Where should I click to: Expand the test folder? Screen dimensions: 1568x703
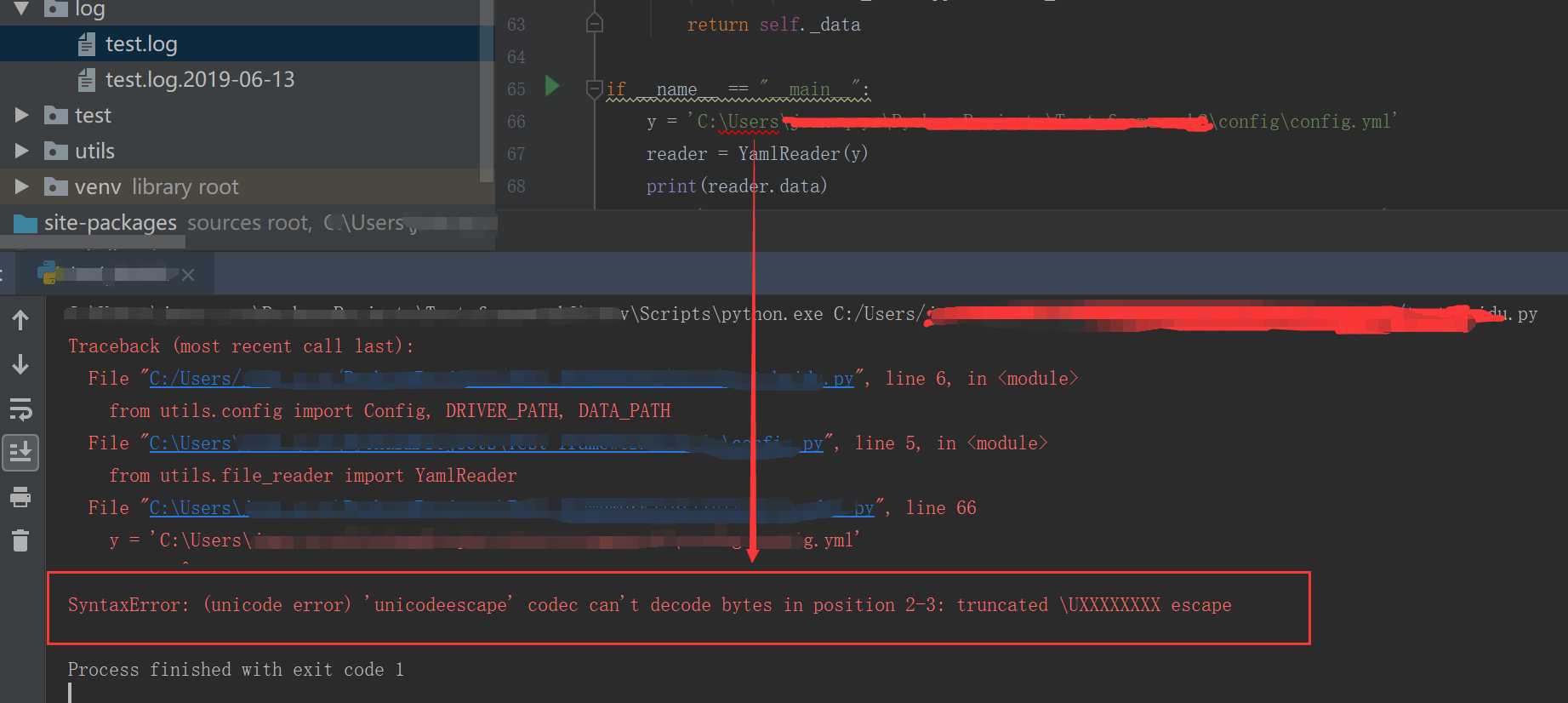tap(22, 115)
